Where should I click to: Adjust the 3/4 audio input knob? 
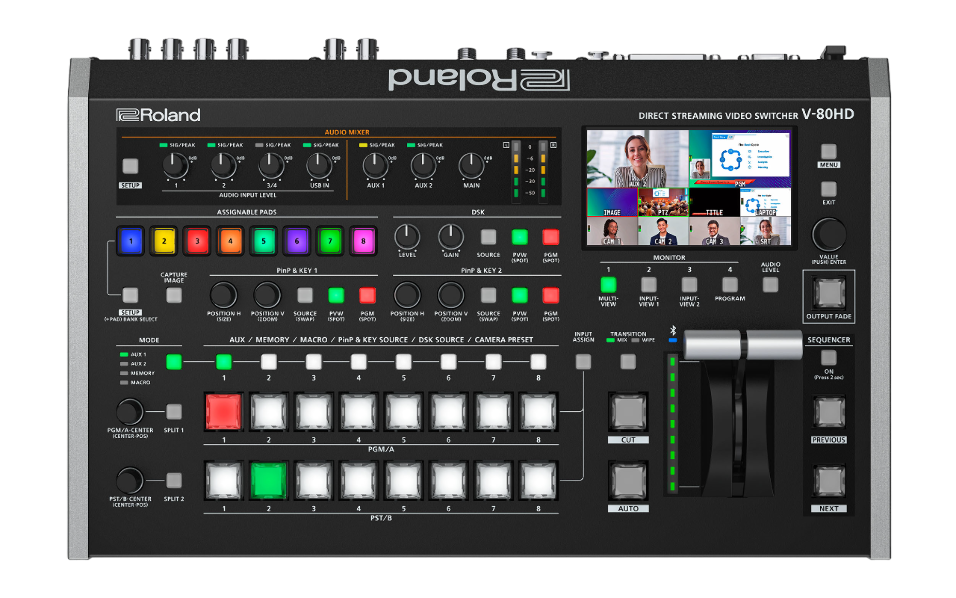[271, 165]
